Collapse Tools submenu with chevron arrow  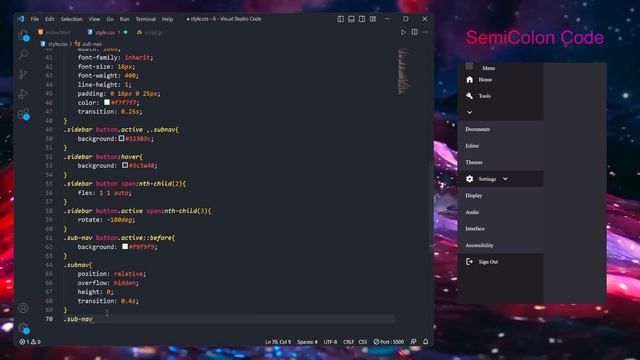coord(469,112)
